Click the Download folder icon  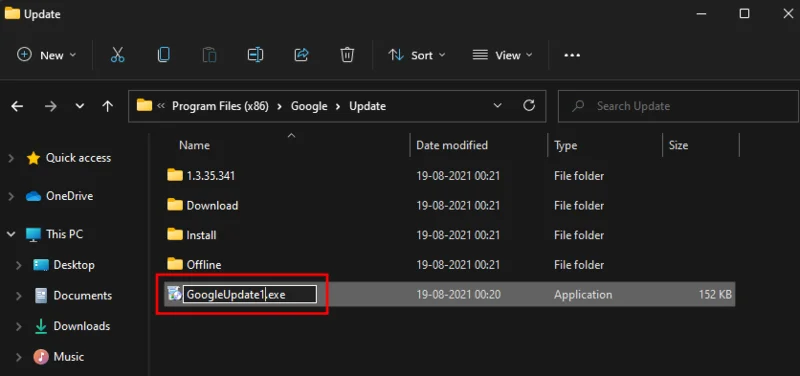tap(175, 205)
